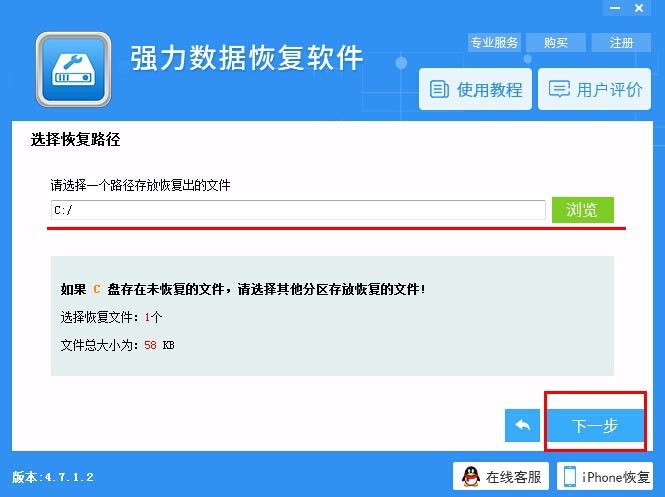Launch the iPhone恢复 button
Image resolution: width=665 pixels, height=497 pixels.
click(x=605, y=476)
